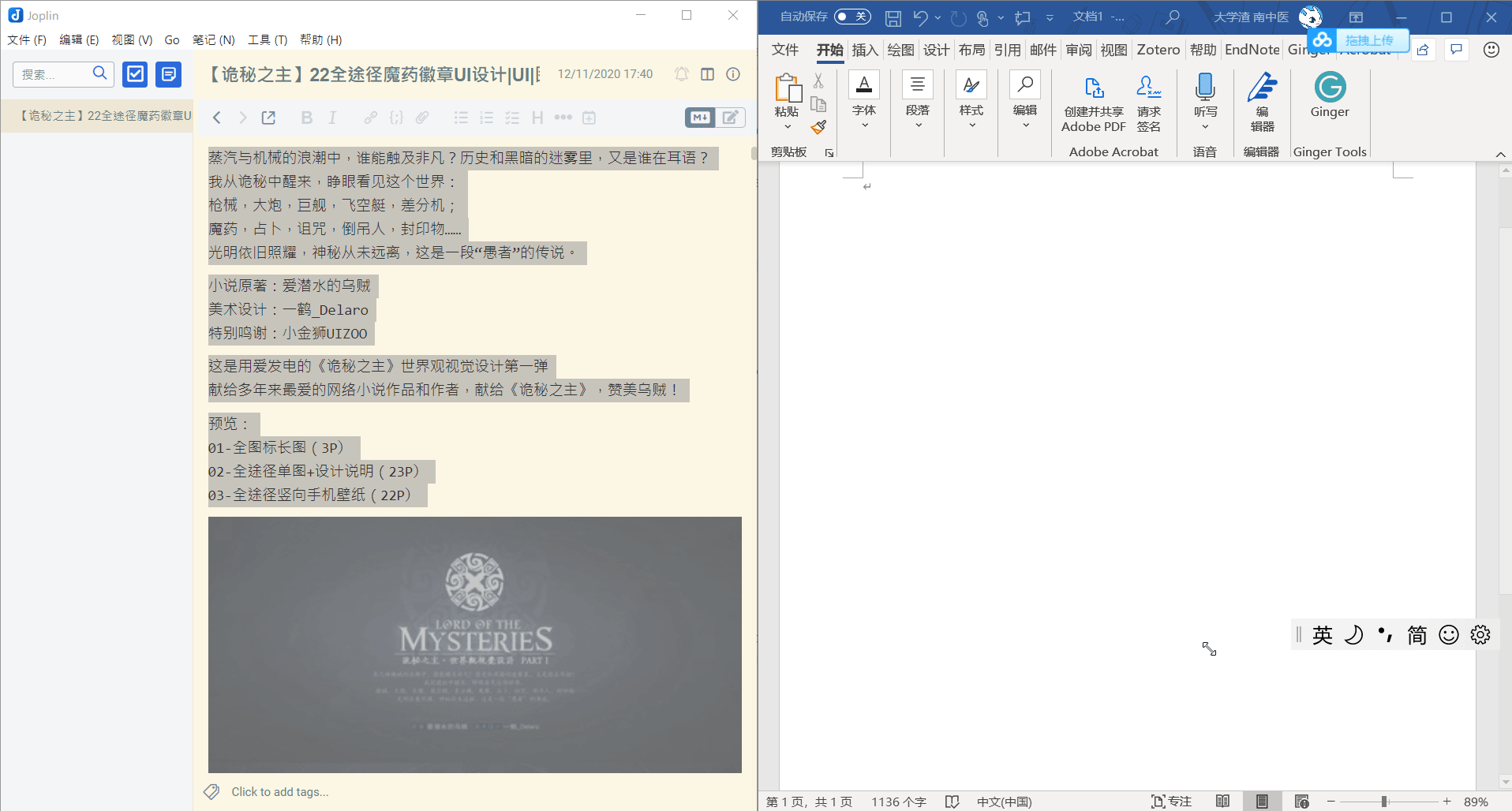Viewport: 1512px width, 811px height.
Task: Expand the Dictate (听写) dropdown
Action: tap(1205, 127)
